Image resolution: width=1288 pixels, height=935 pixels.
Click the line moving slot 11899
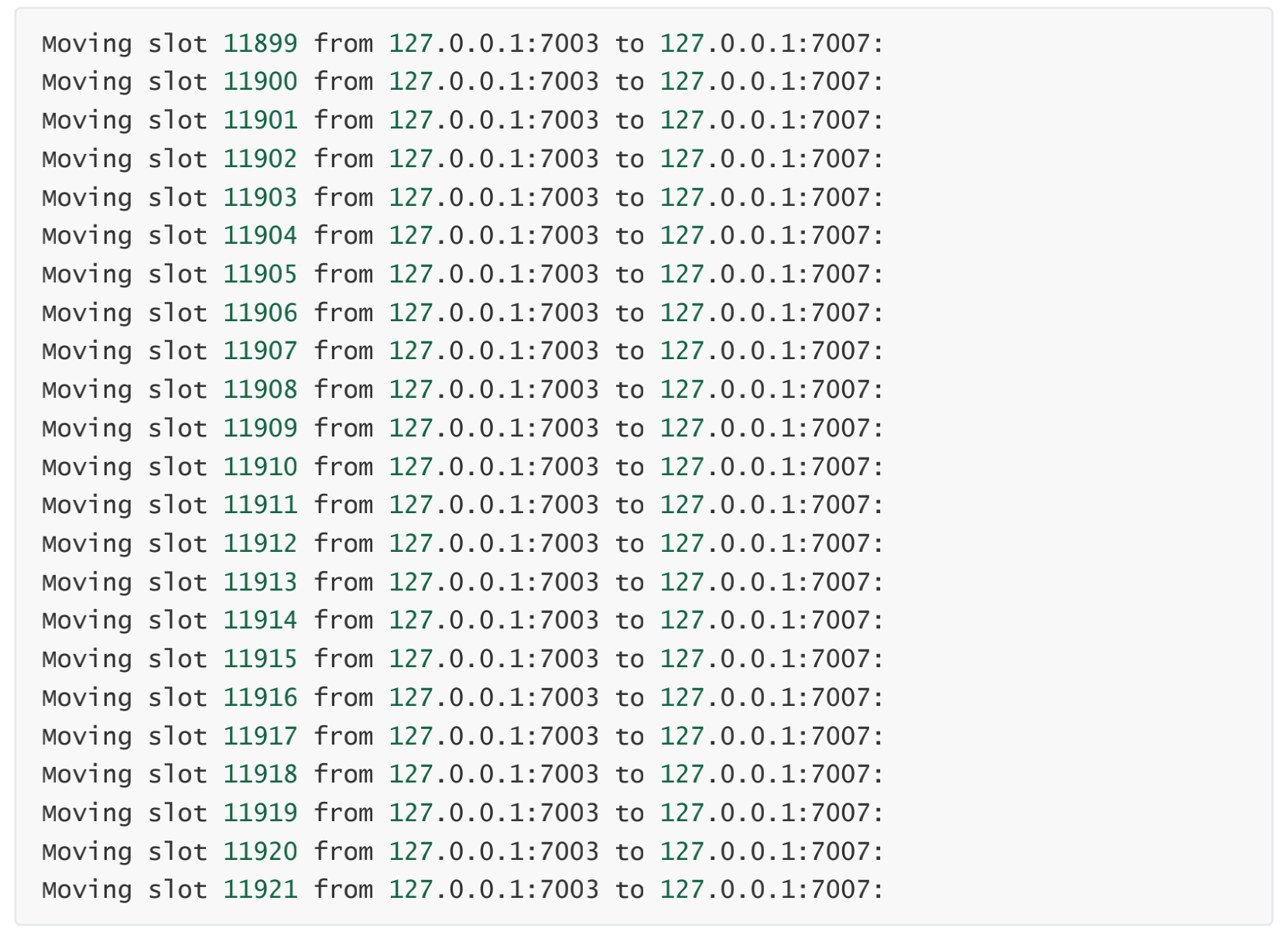463,44
